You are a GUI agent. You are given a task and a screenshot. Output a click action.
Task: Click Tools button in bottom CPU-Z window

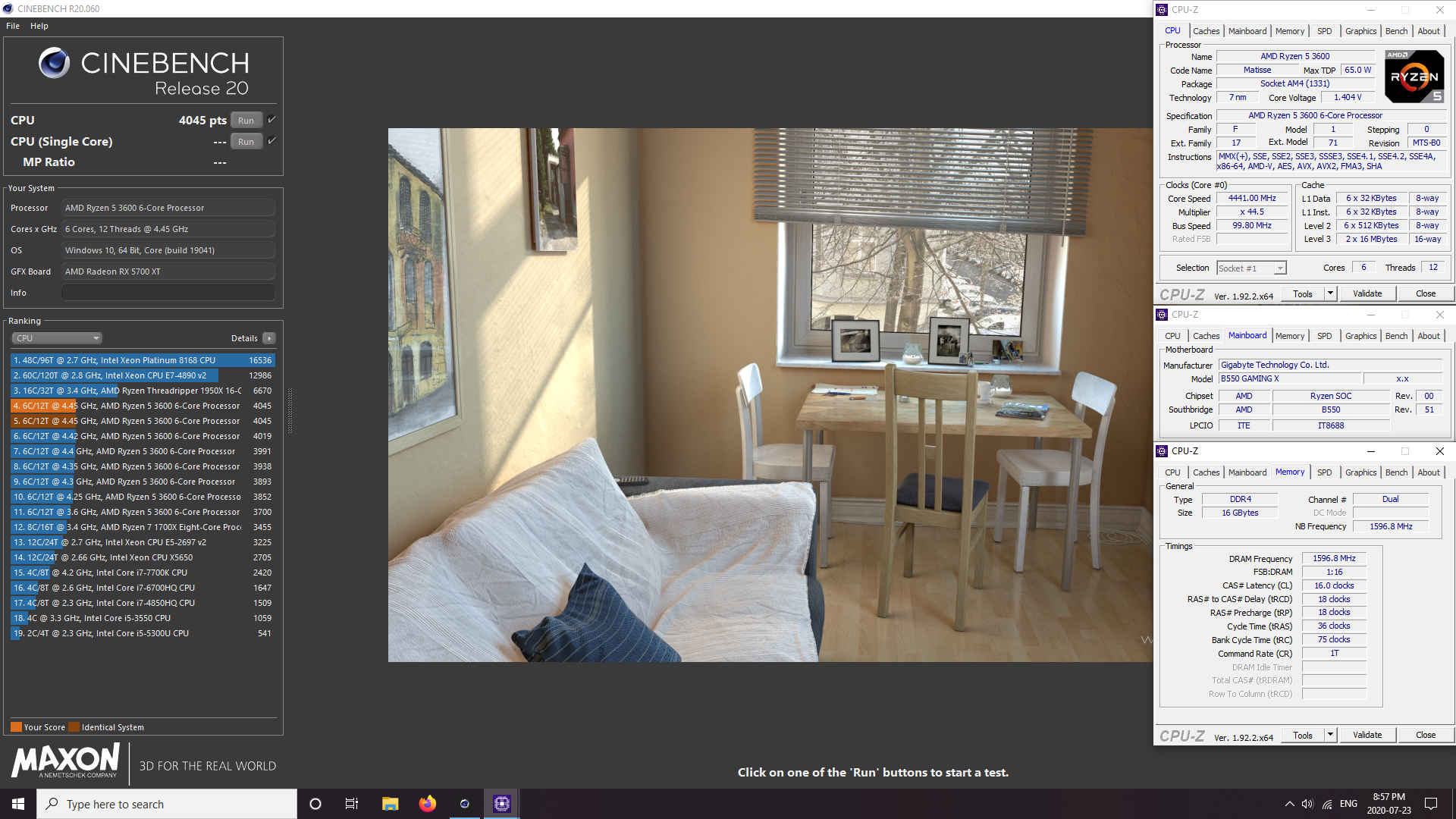pos(1303,736)
